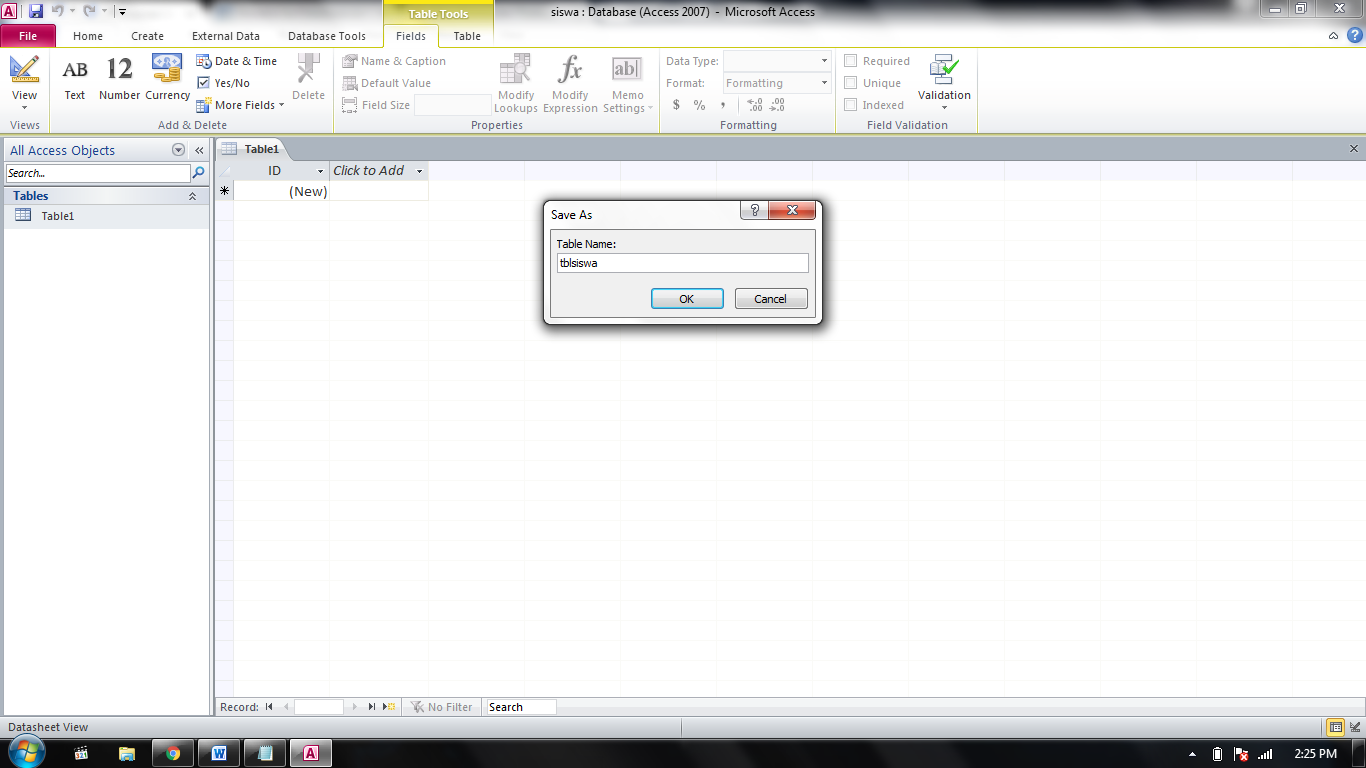Viewport: 1366px width, 768px height.
Task: Cancel the Save As dialog
Action: pyautogui.click(x=771, y=298)
